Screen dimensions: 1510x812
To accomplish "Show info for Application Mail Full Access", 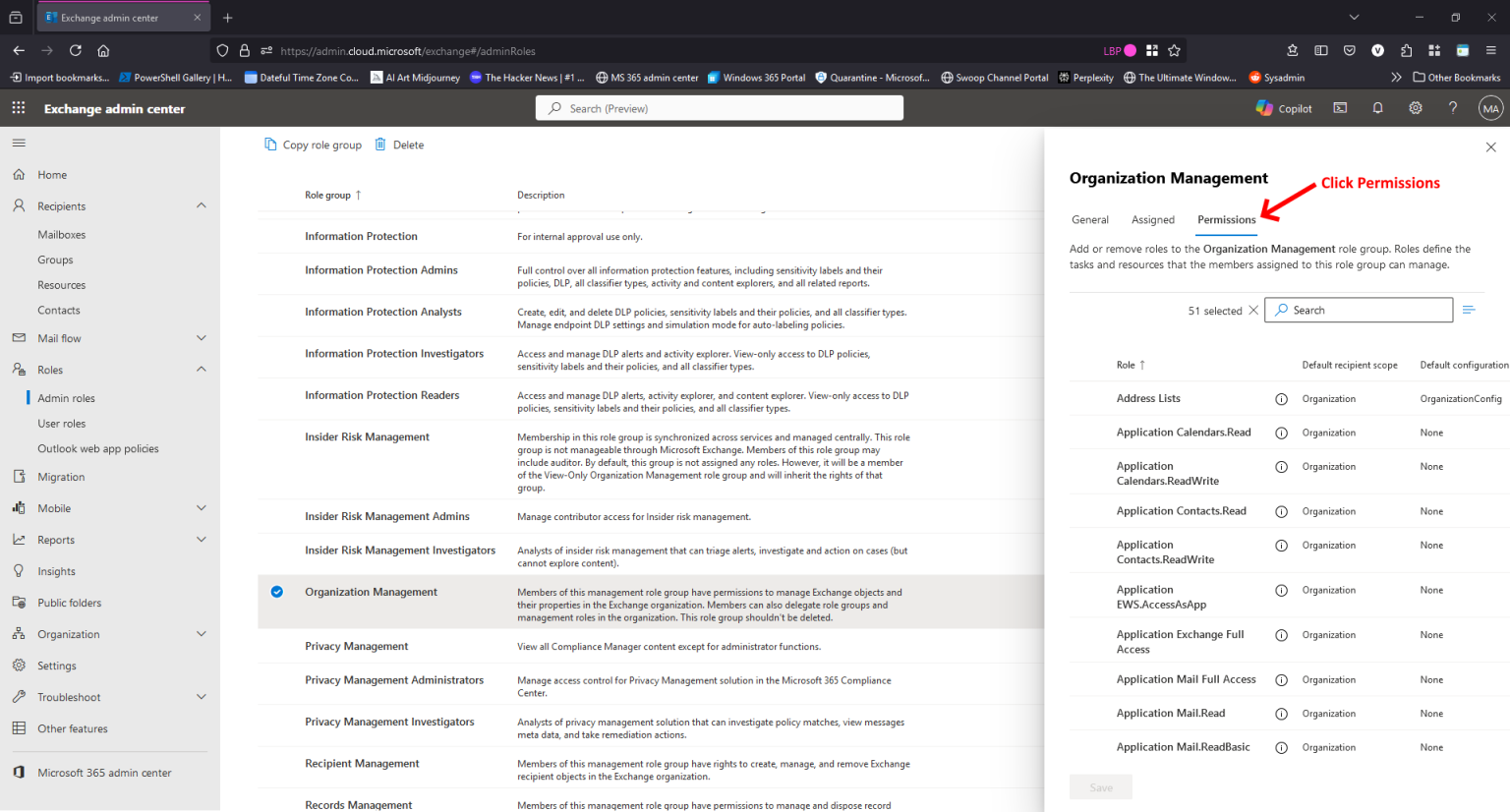I will pyautogui.click(x=1281, y=680).
